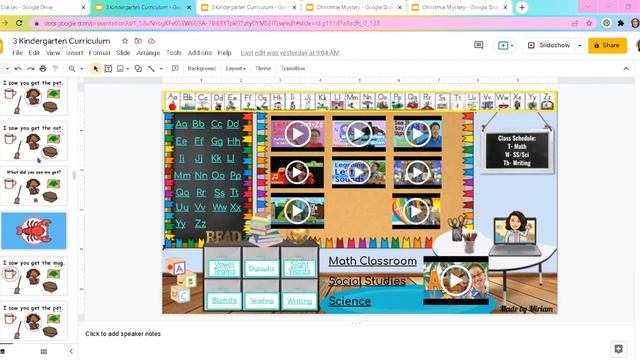Play the Learning Letter Sounds video
Image resolution: width=640 pixels, height=360 pixels.
[x=358, y=173]
